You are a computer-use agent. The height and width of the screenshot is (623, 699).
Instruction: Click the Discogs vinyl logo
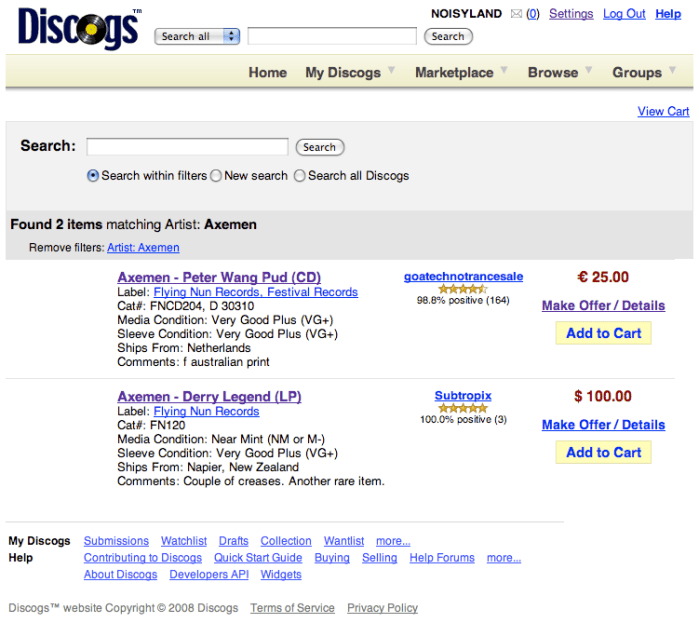[x=79, y=28]
